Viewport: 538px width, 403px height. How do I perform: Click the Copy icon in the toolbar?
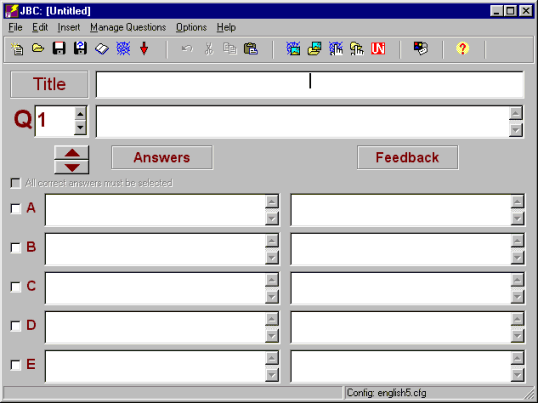click(230, 49)
